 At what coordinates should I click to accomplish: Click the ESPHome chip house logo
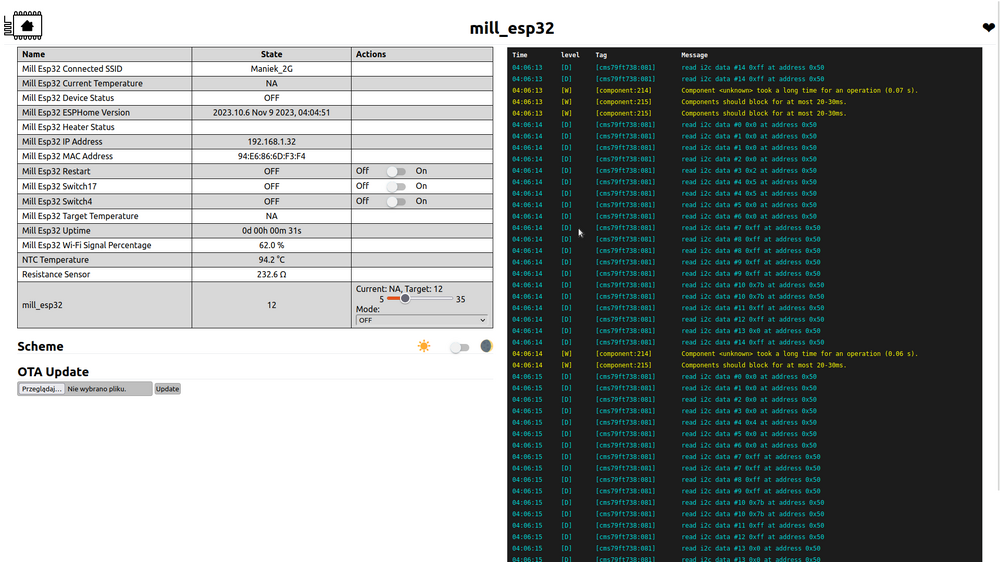(25, 26)
